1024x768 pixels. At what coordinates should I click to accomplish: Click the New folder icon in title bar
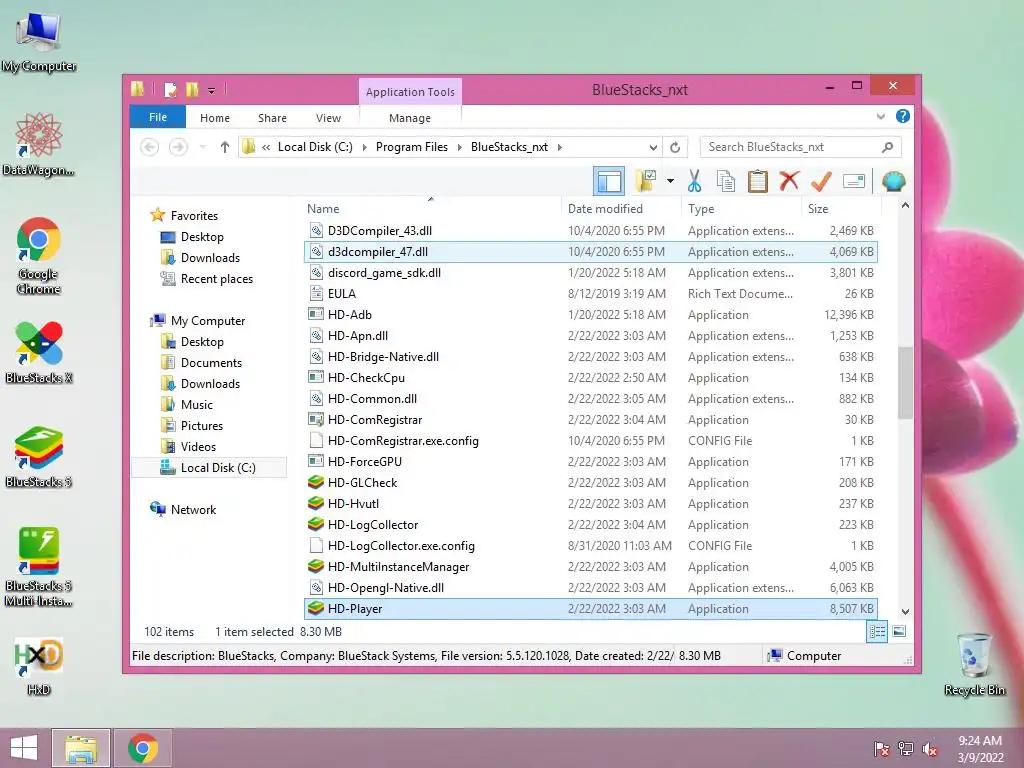pyautogui.click(x=192, y=89)
